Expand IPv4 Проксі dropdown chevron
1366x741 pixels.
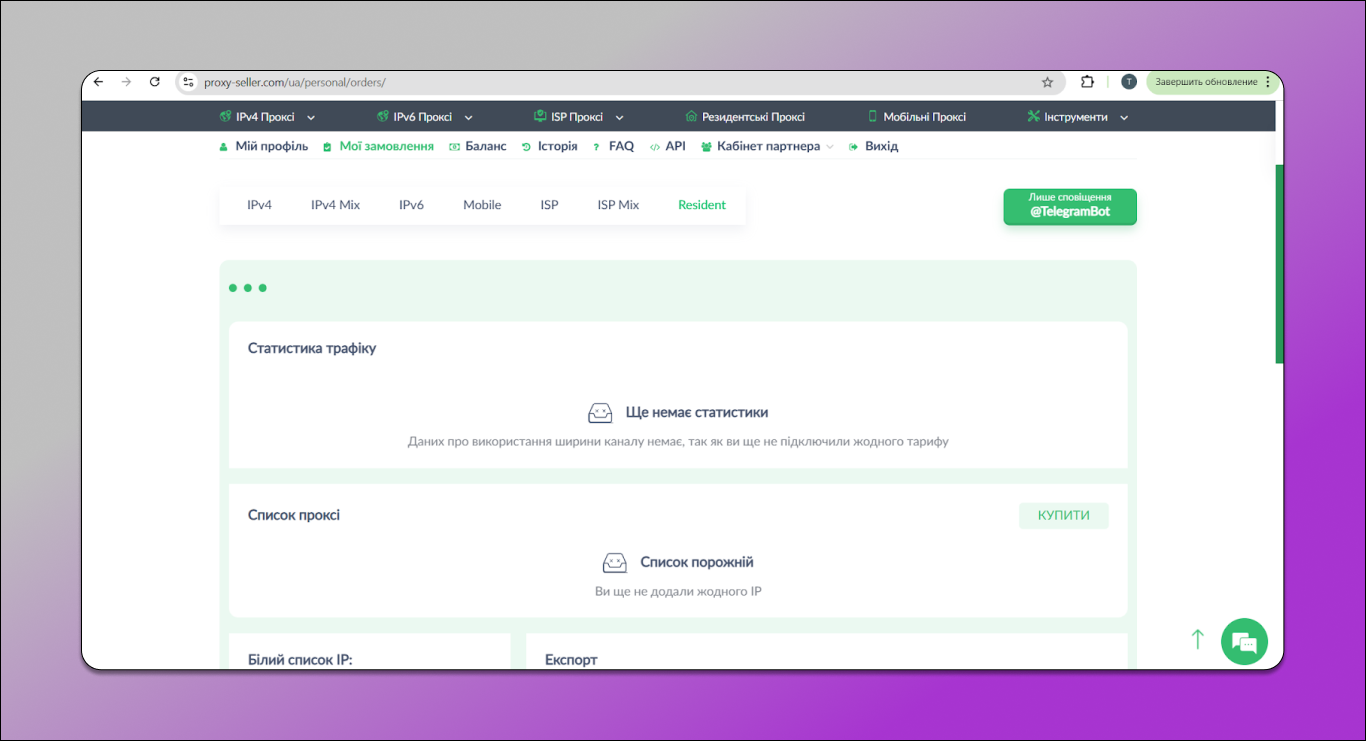[311, 118]
